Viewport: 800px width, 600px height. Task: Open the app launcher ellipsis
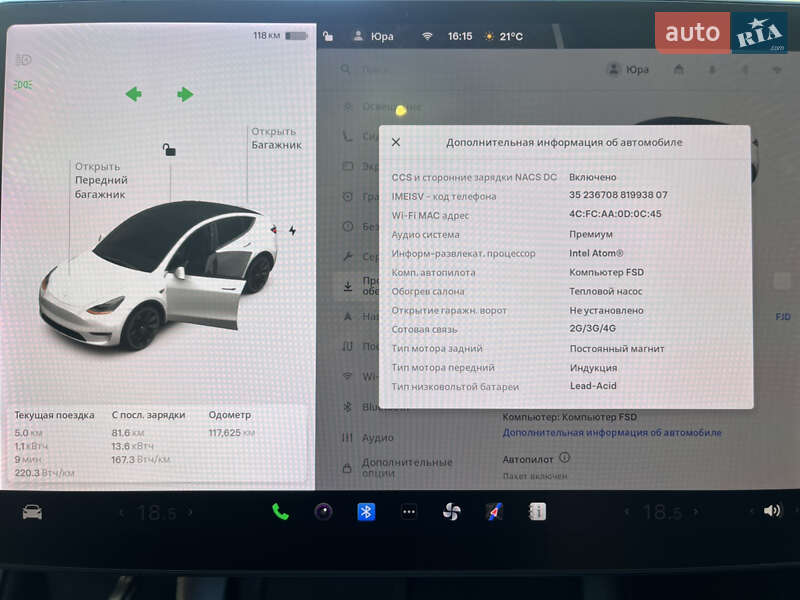point(408,511)
